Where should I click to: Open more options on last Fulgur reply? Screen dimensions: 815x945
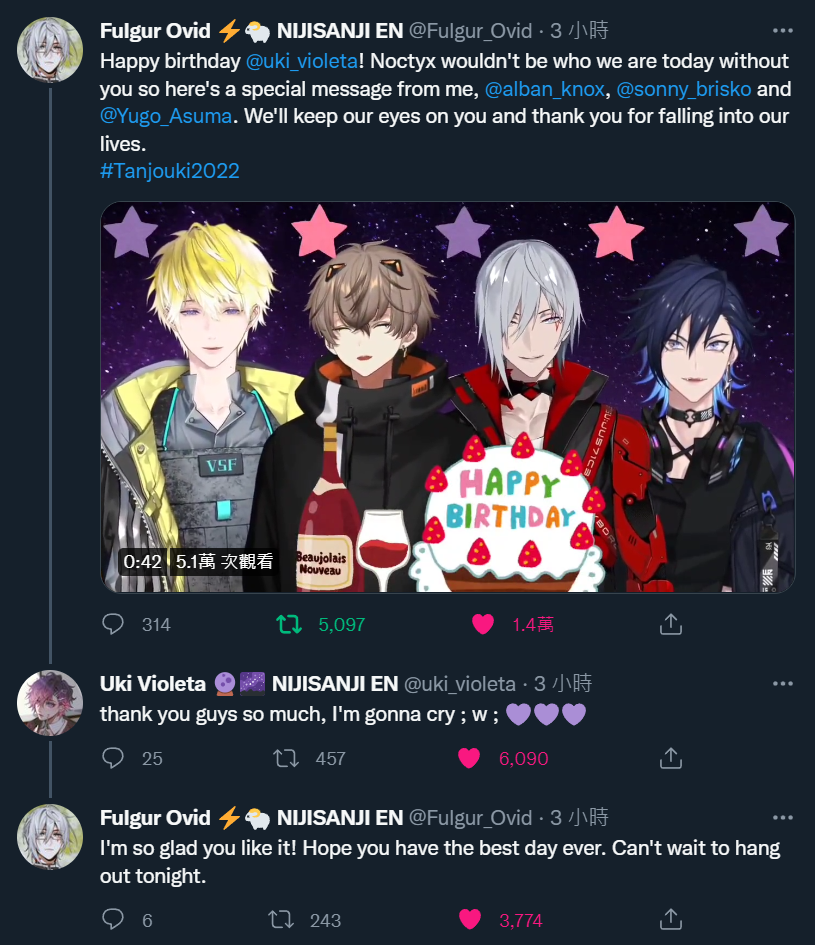click(782, 818)
